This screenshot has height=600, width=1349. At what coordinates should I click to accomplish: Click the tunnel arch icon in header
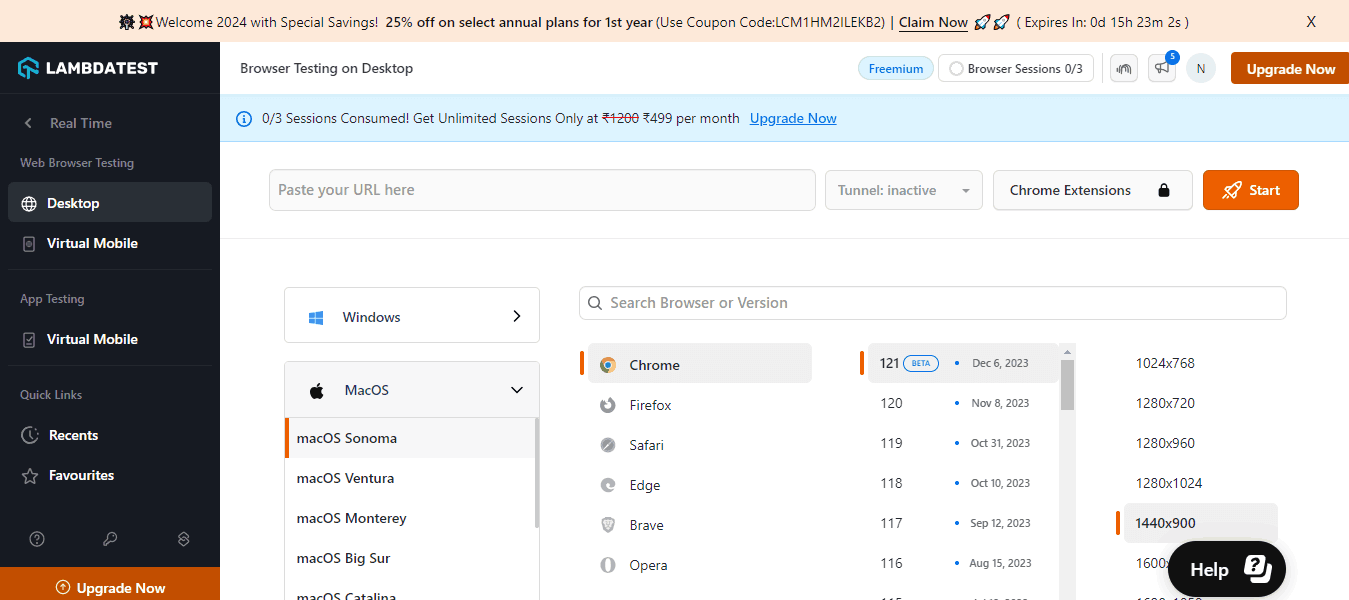(x=1124, y=69)
